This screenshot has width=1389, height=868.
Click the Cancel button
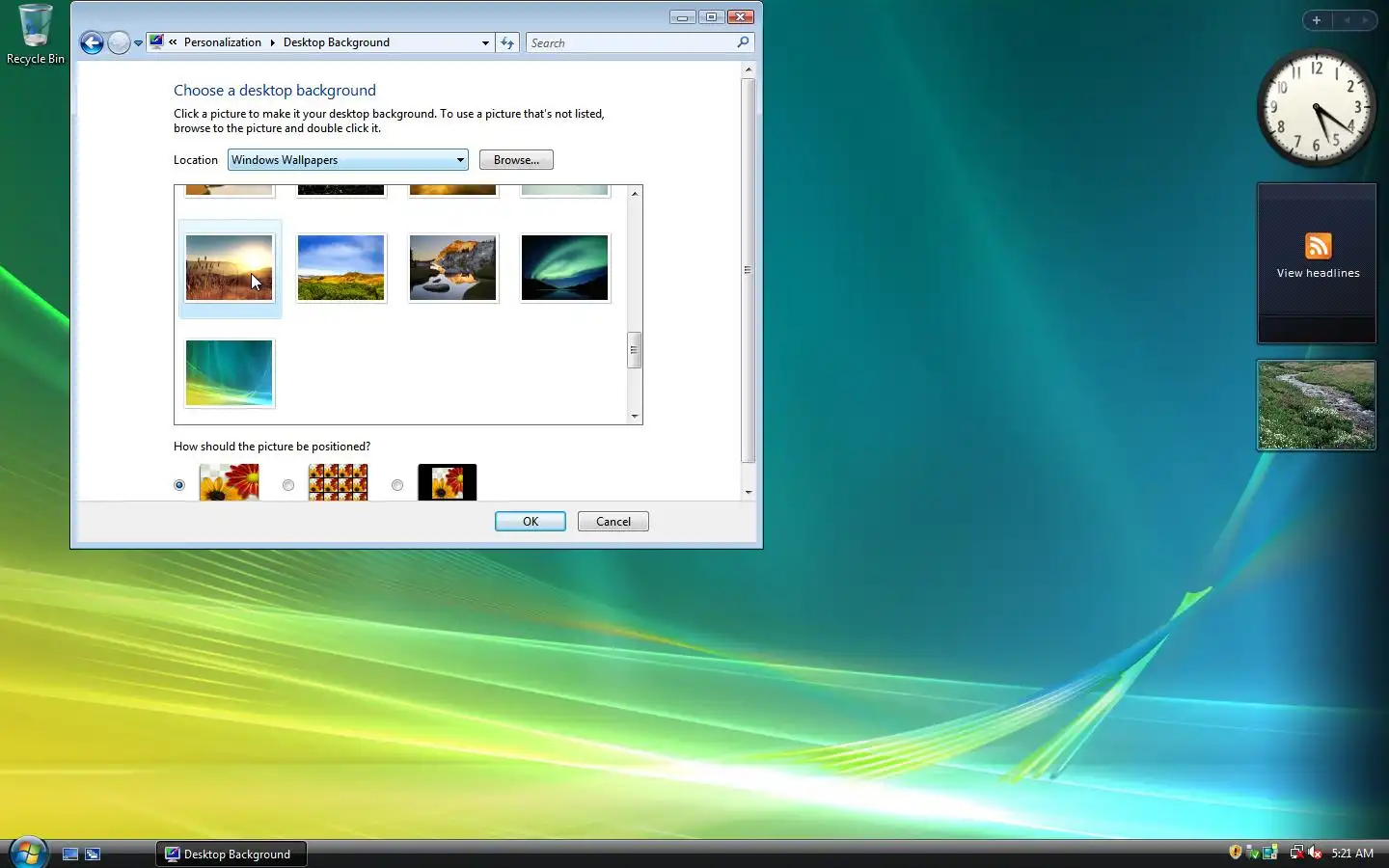pos(613,522)
